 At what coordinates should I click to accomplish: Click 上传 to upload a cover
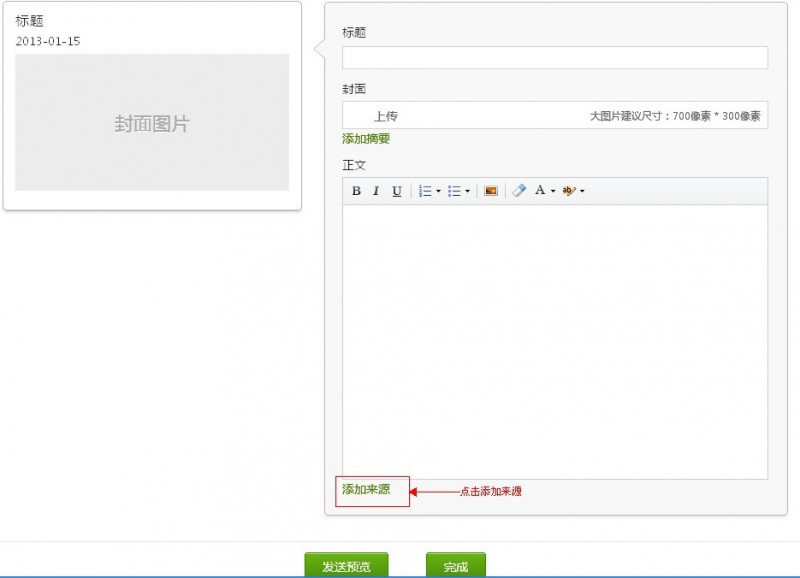tap(385, 116)
